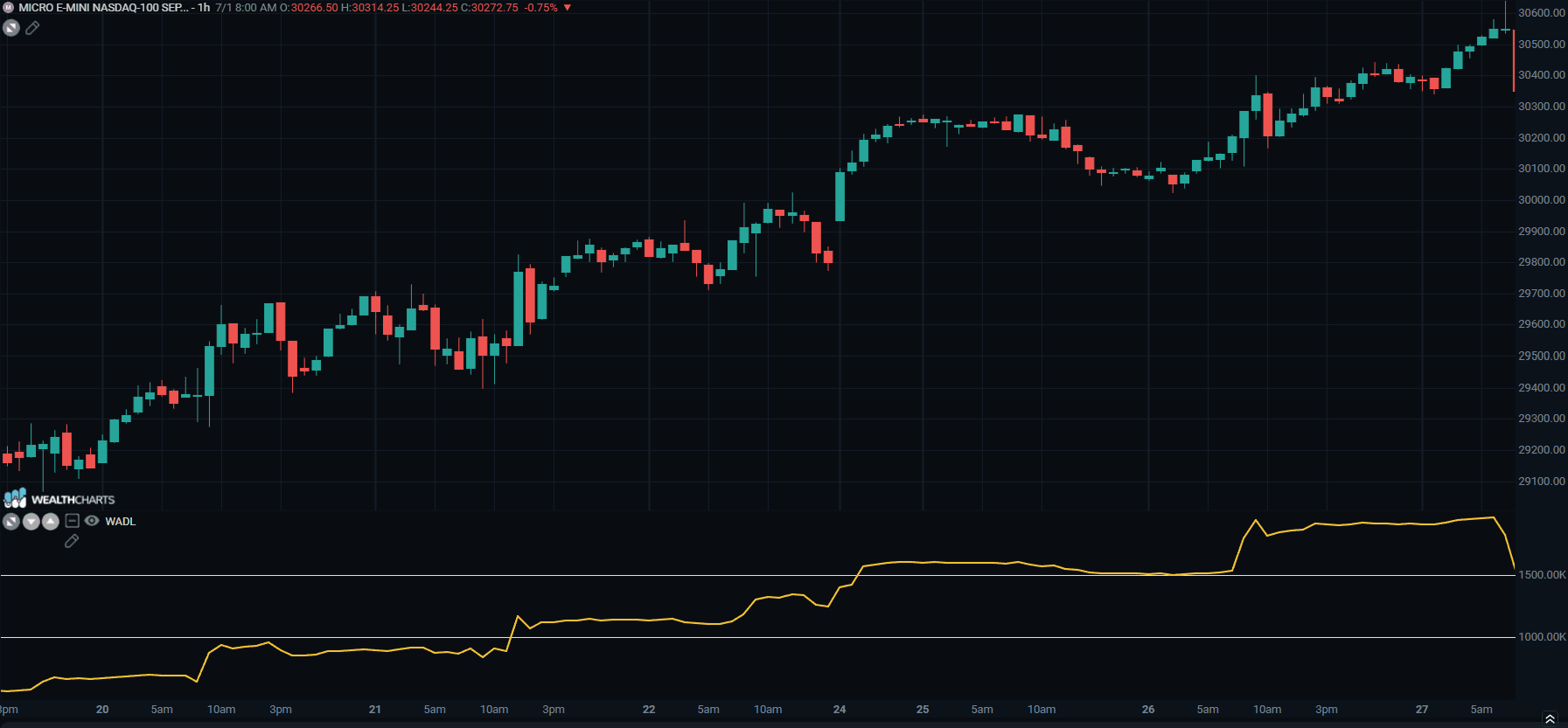Click the 26 date label on time axis

point(1148,710)
